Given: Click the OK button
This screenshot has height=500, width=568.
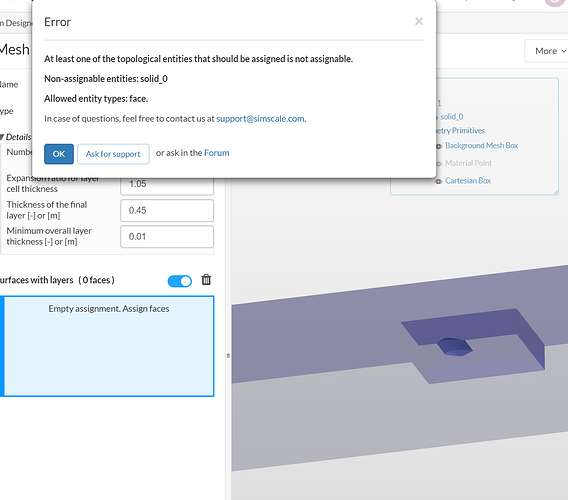Looking at the screenshot, I should tap(59, 154).
